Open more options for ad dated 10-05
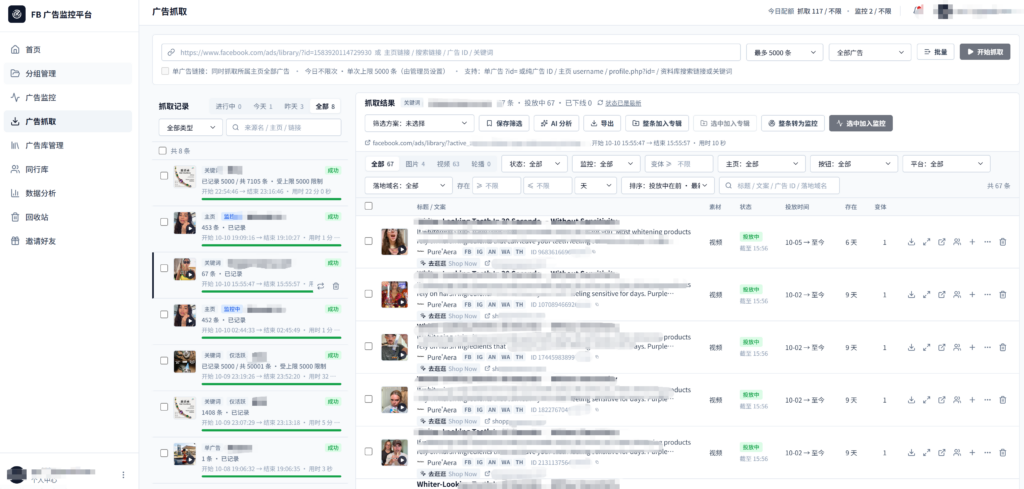Viewport: 1024px width, 489px height. pos(987,242)
